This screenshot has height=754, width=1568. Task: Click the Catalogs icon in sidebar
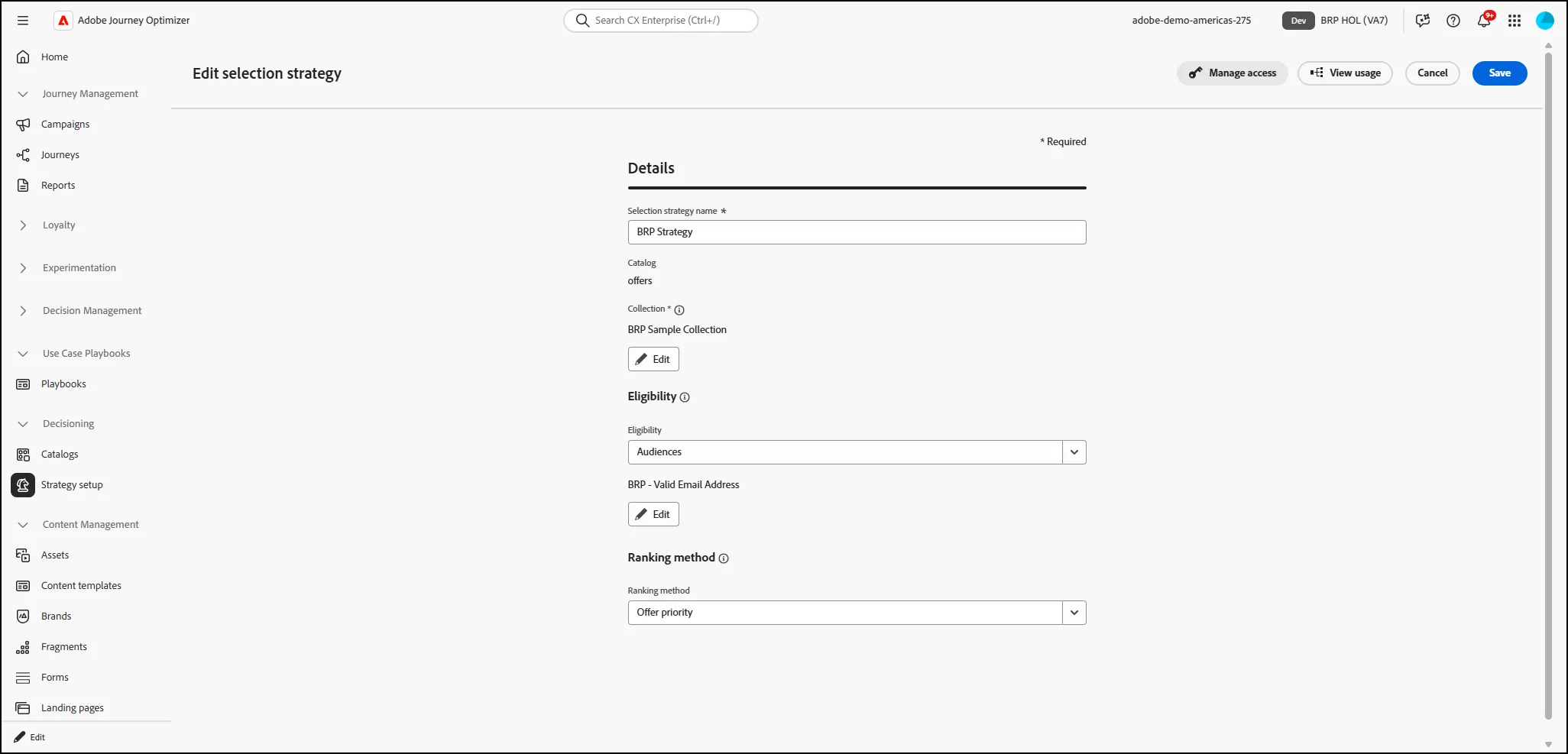point(23,455)
